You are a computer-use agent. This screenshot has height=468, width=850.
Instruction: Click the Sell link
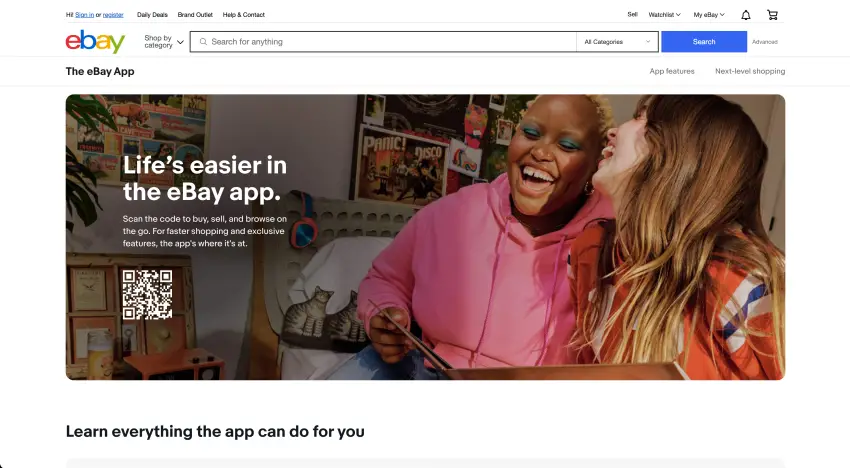633,15
